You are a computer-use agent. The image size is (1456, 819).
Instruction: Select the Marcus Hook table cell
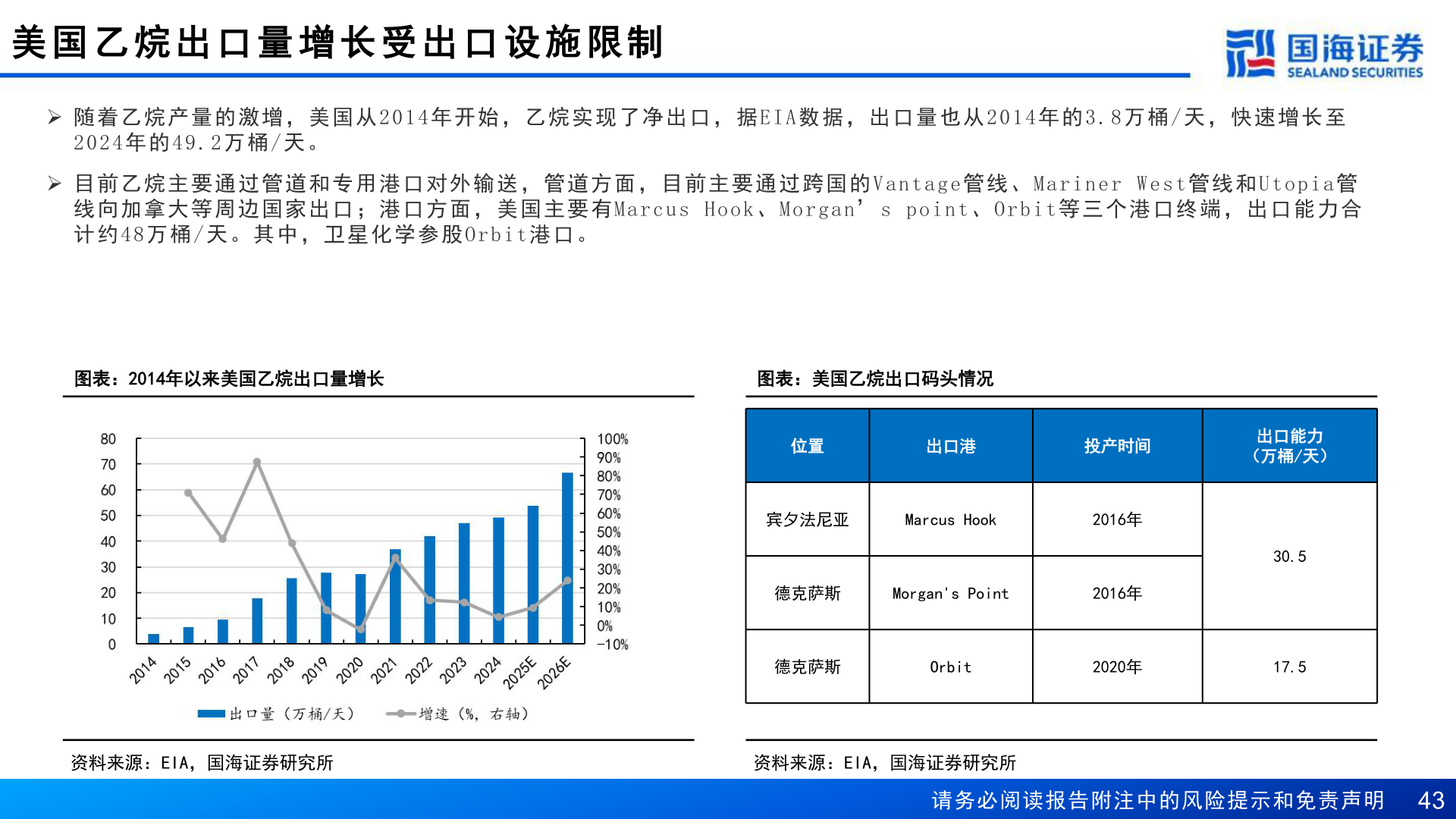click(x=950, y=520)
